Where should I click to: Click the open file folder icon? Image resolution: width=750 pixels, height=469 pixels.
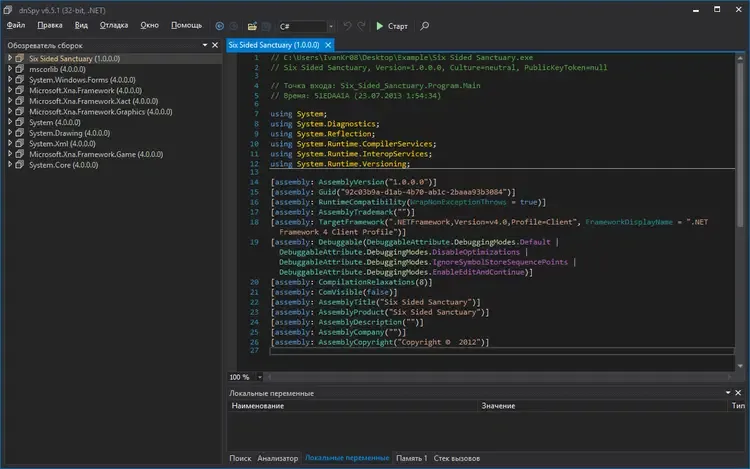click(x=253, y=25)
